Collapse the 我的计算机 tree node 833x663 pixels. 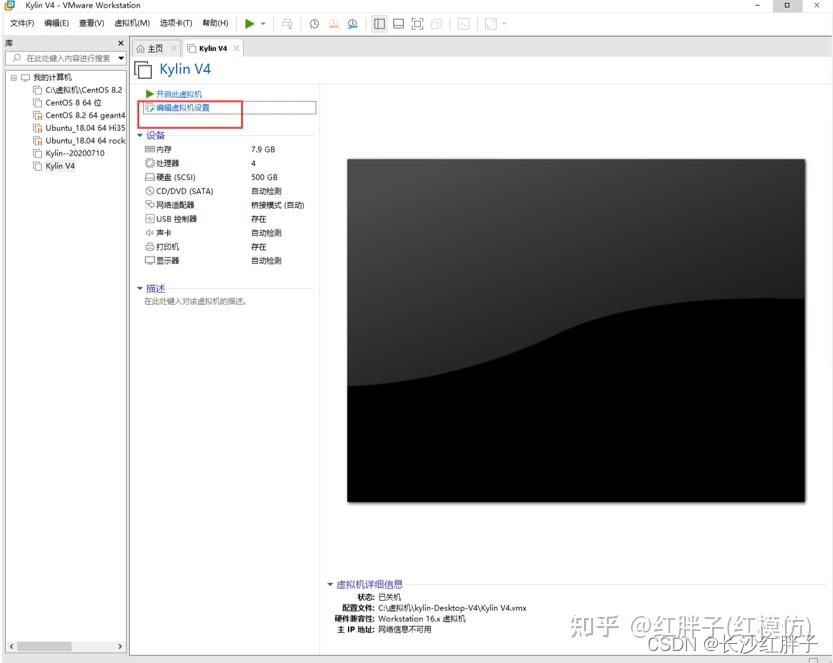(14, 77)
